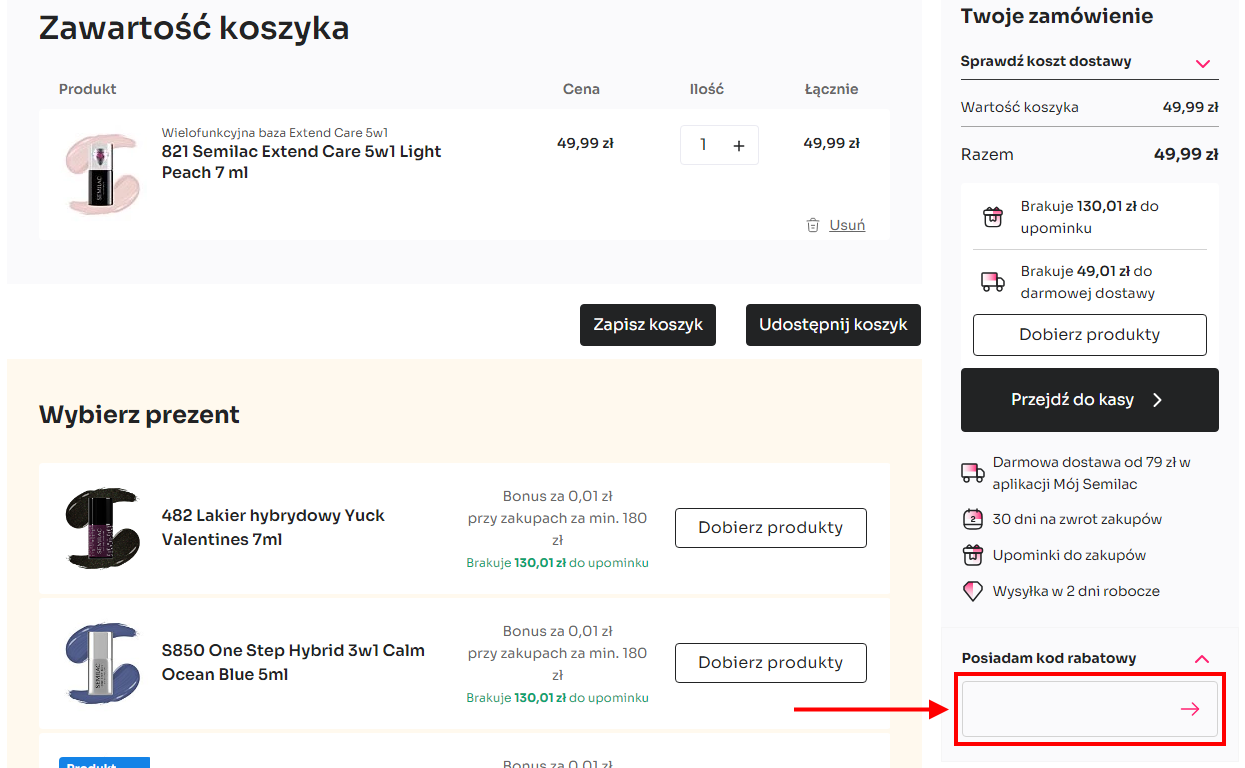Click the Udostępnij koszyk button
The image size is (1245, 768).
[833, 325]
